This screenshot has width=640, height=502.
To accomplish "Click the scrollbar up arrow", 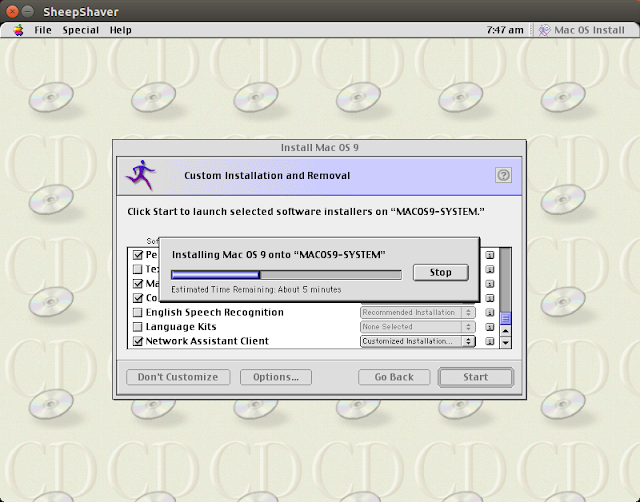I will [505, 331].
